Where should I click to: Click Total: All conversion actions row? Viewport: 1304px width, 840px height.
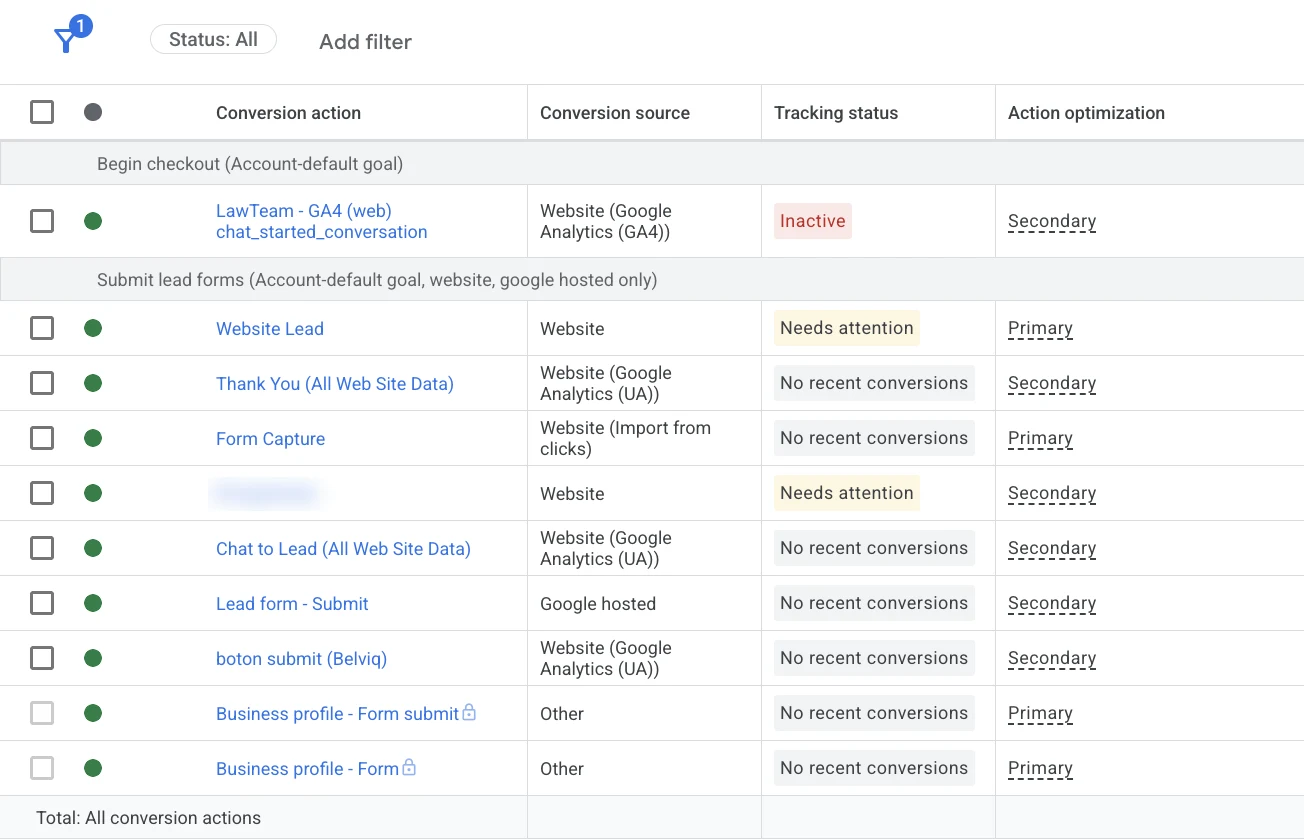click(652, 818)
